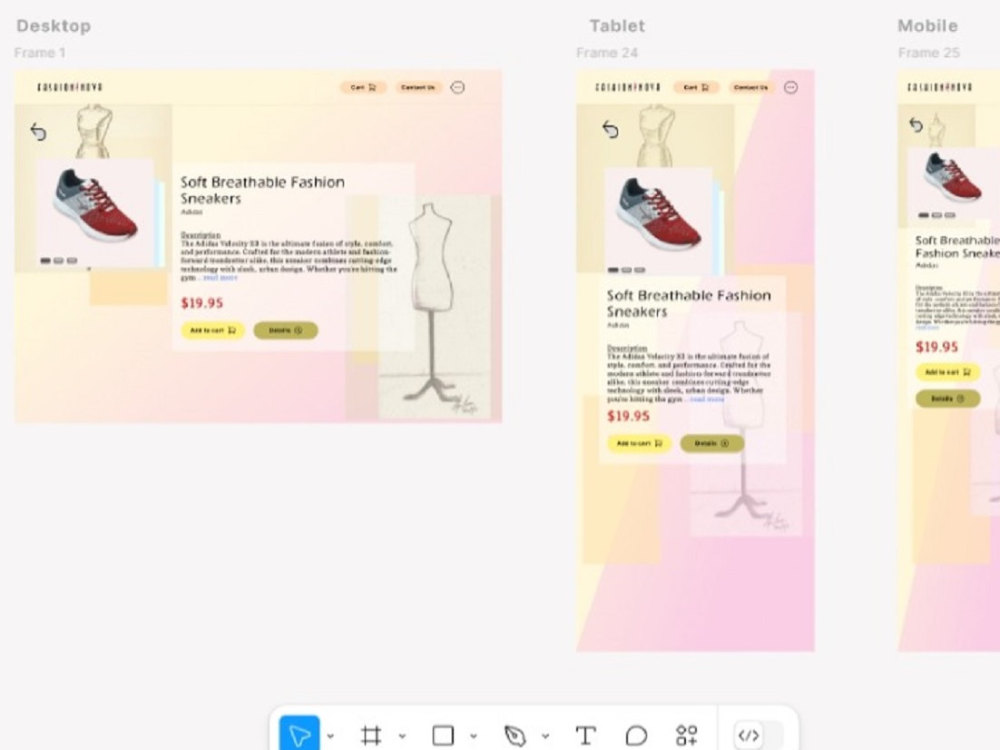Click image carousel dots in Tablet frame
This screenshot has width=1000, height=750.
626,270
